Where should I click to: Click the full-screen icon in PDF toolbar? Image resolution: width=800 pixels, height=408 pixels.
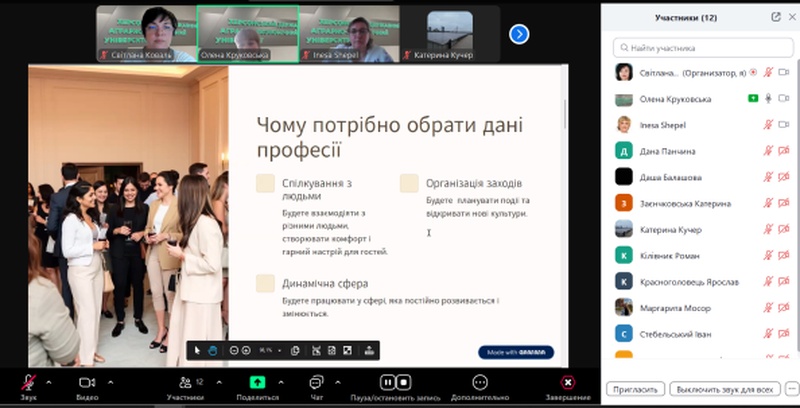click(x=347, y=350)
